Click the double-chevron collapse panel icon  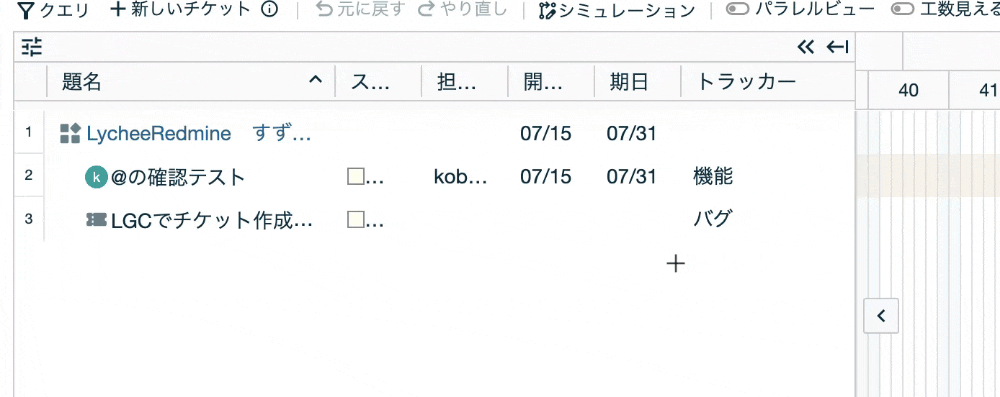pos(806,47)
